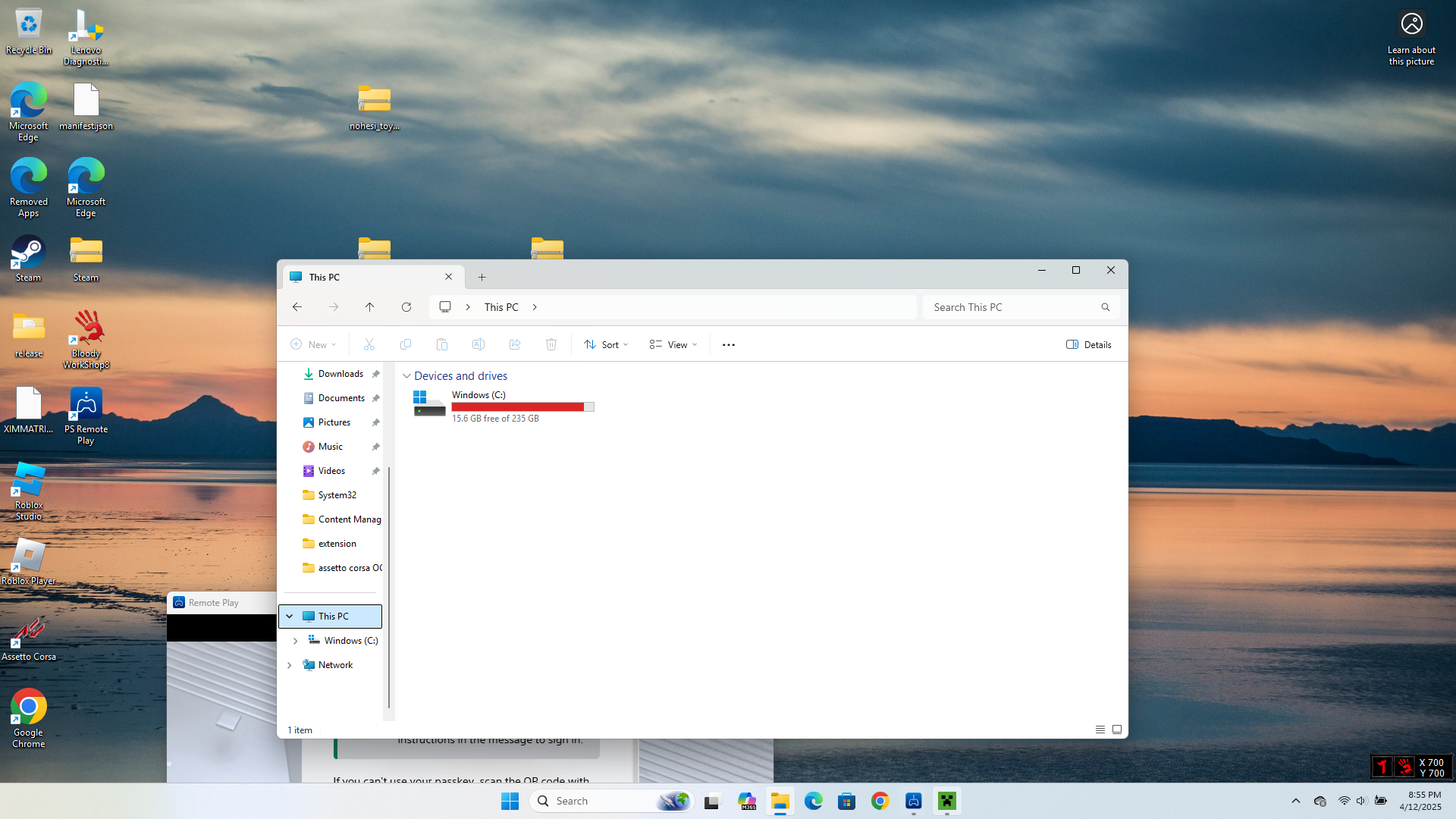Expand the Network tree node

(290, 665)
